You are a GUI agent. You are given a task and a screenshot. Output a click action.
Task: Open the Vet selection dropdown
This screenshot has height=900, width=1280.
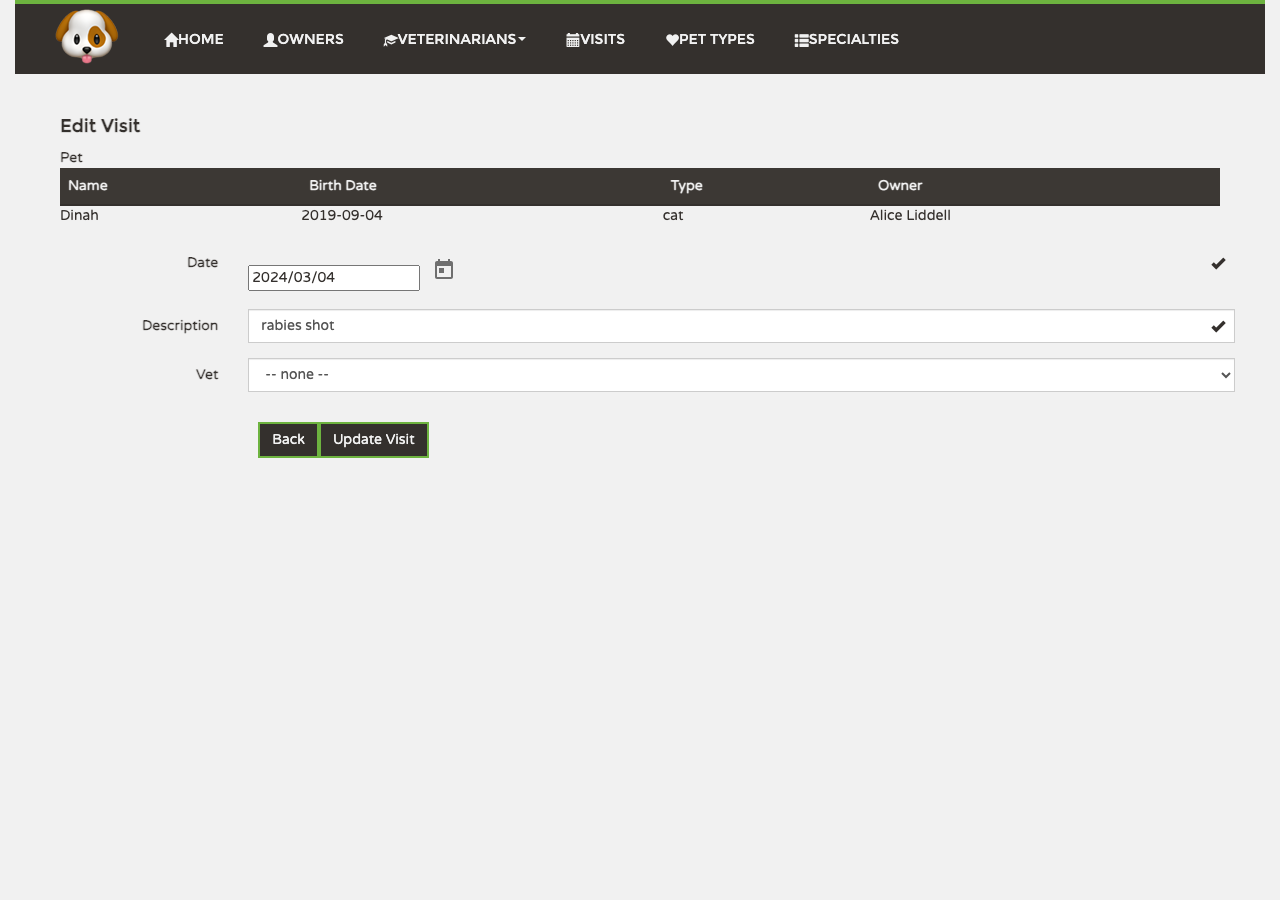[x=741, y=375]
